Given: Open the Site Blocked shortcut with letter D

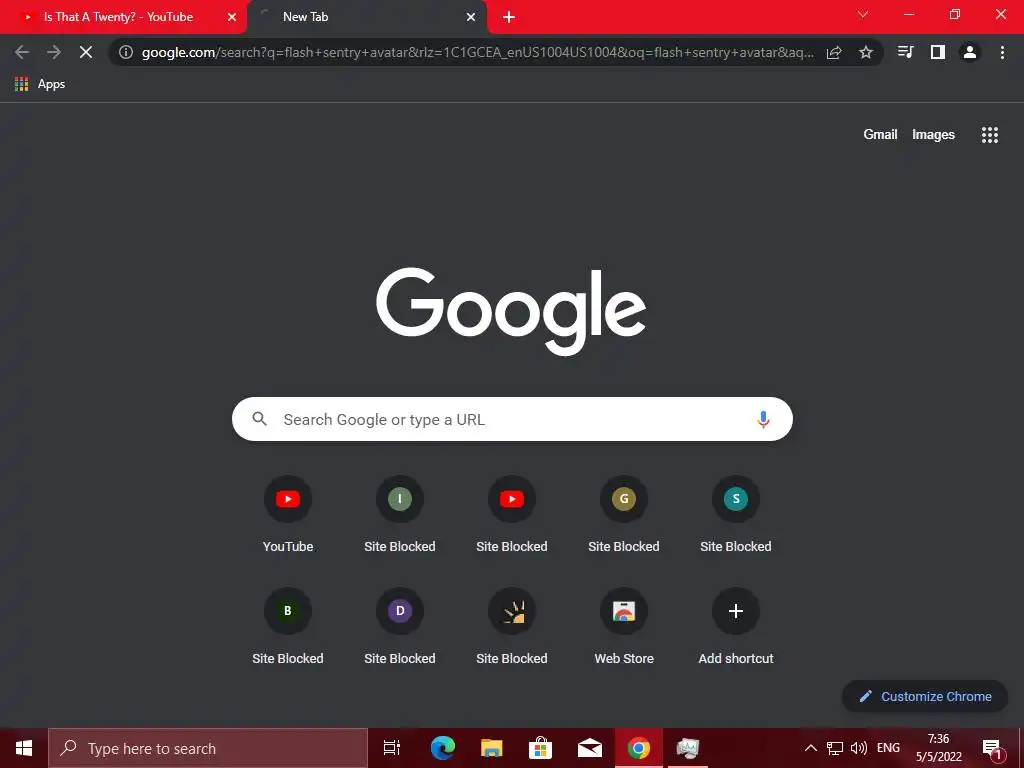Looking at the screenshot, I should tap(400, 626).
